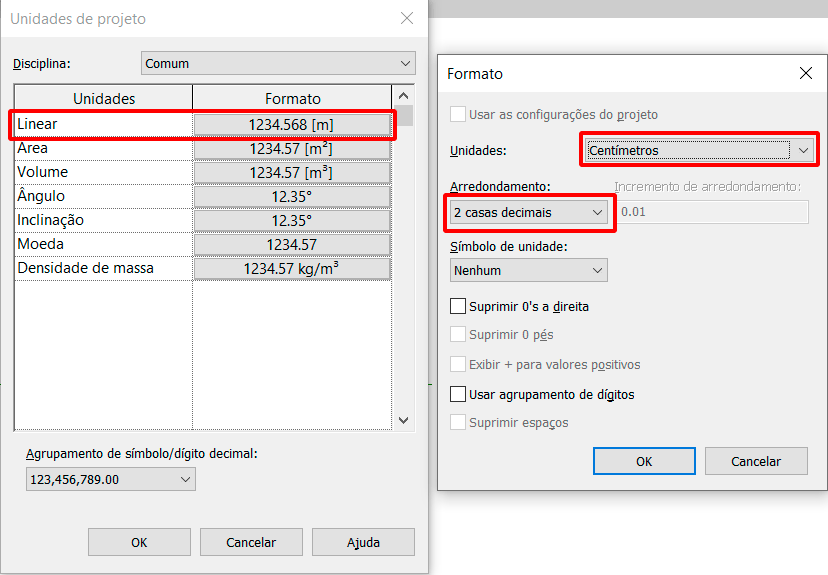
Task: Open the Densidade de massa format button
Action: 292,269
